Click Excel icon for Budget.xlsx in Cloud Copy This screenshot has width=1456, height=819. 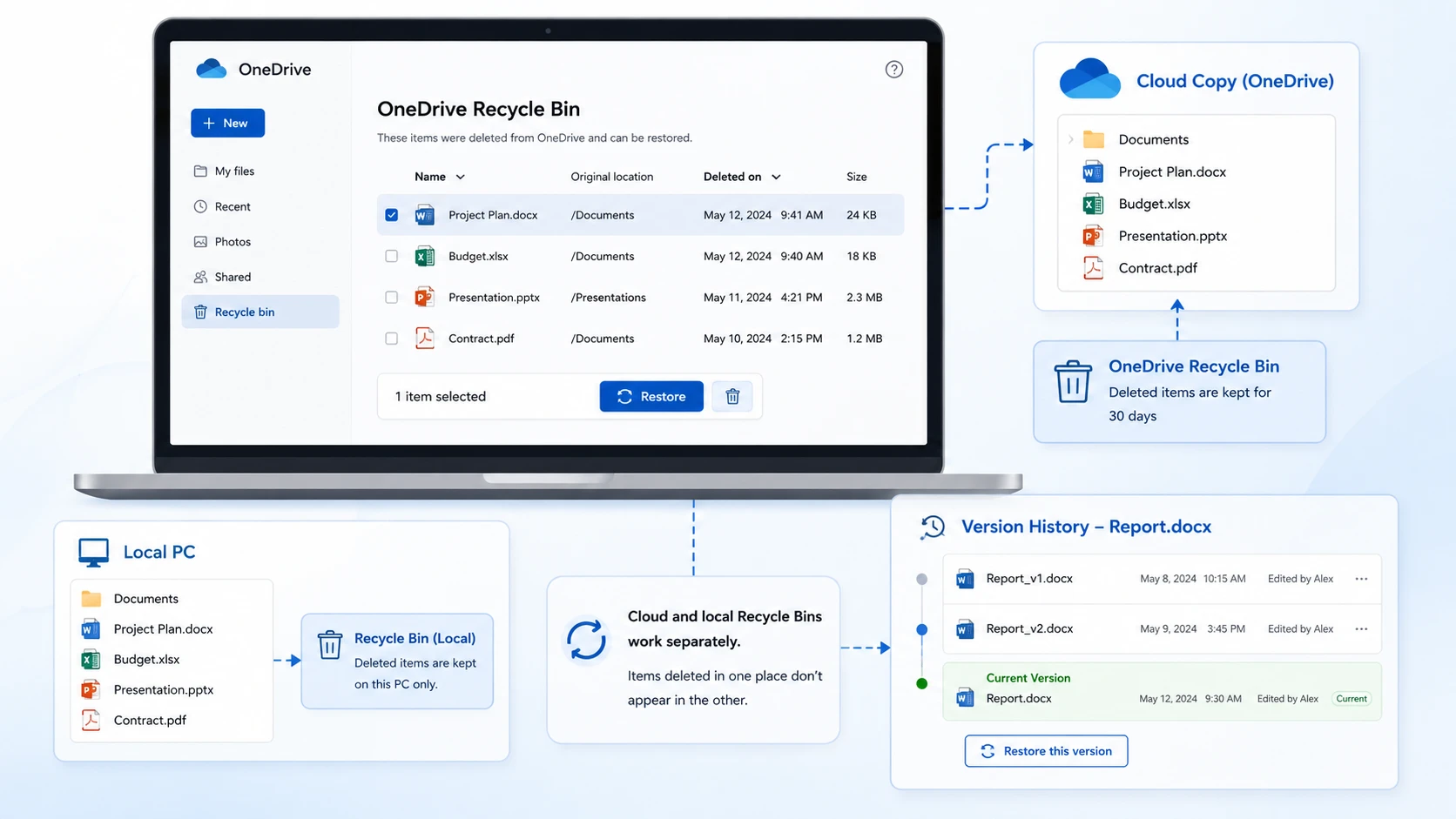[1093, 204]
